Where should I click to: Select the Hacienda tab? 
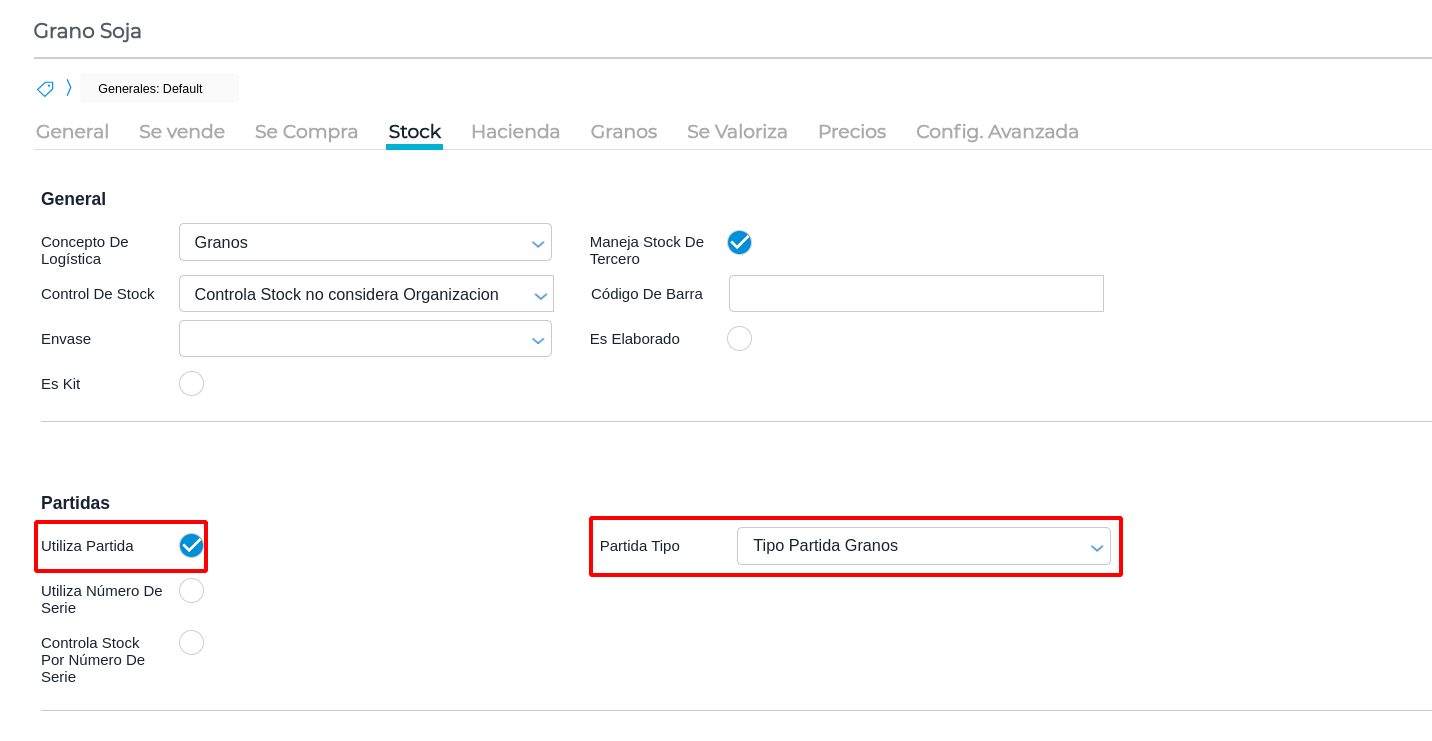click(515, 132)
